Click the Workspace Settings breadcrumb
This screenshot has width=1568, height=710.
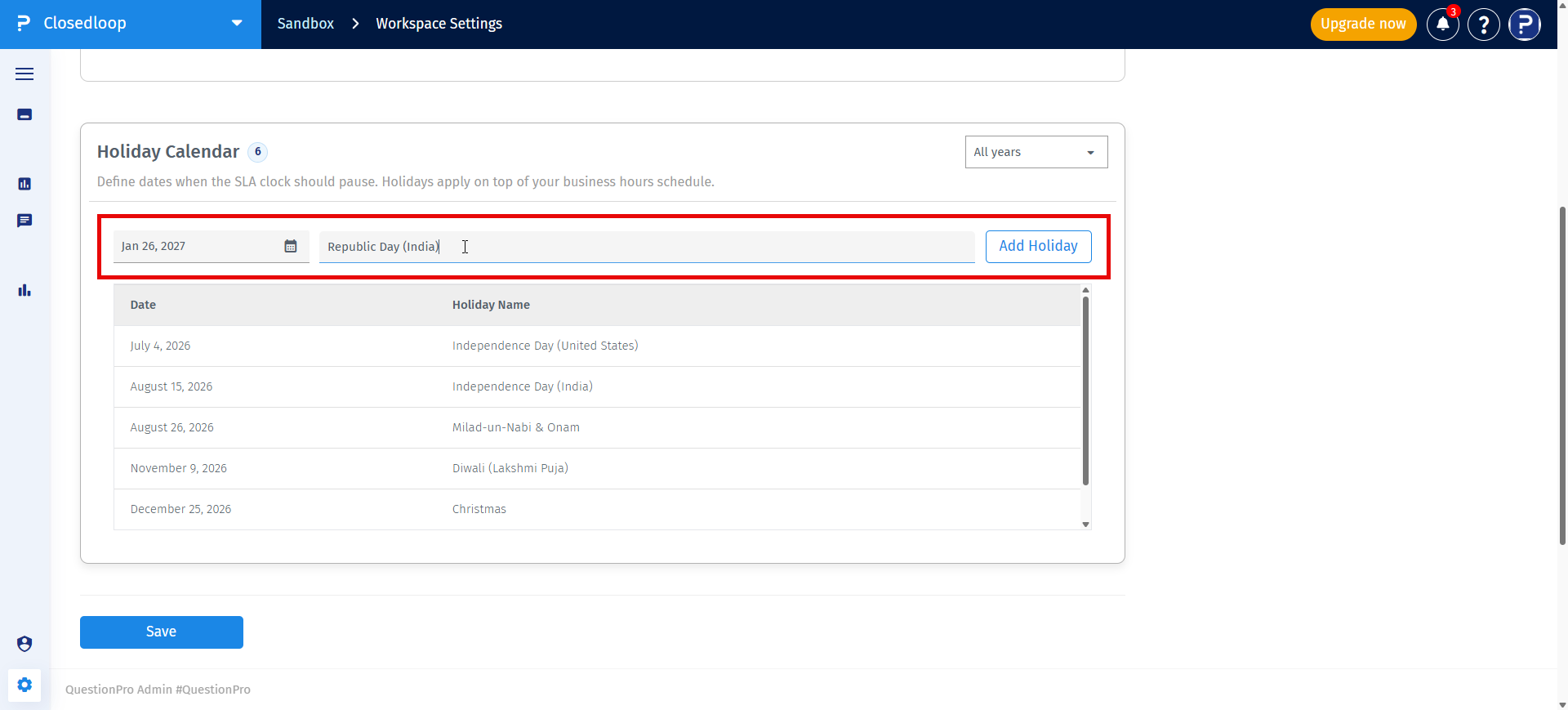[x=439, y=24]
